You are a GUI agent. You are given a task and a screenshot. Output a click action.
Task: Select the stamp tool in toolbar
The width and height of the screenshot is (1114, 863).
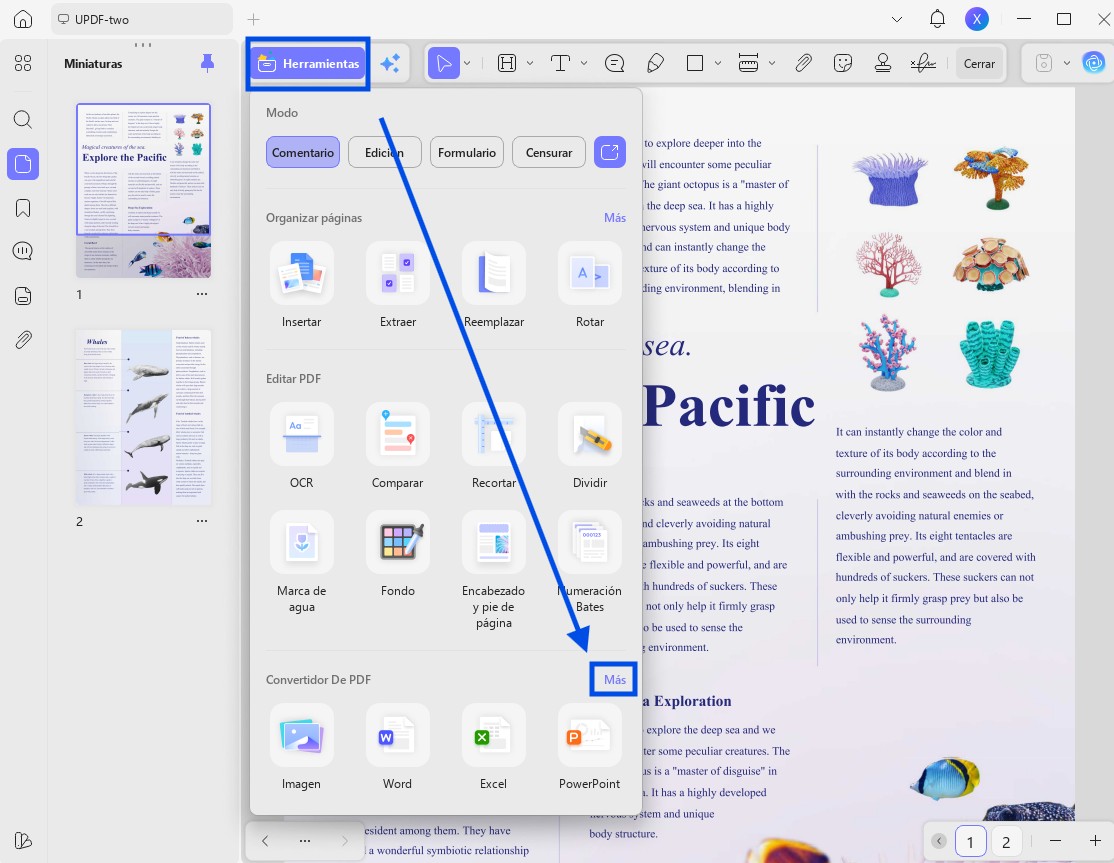[x=883, y=63]
